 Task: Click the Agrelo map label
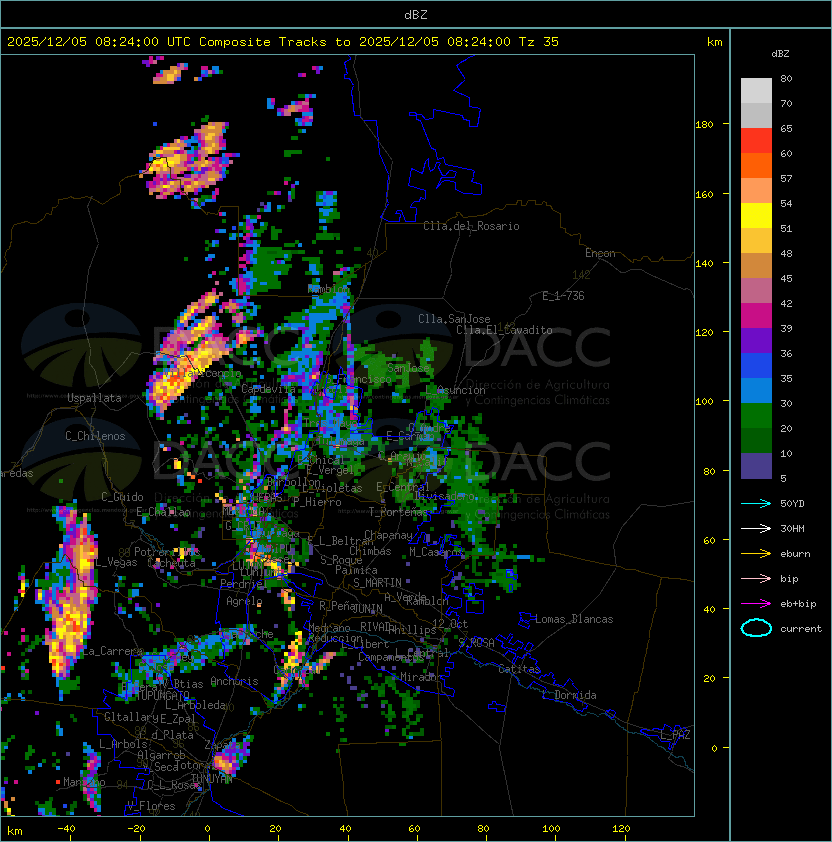pyautogui.click(x=244, y=601)
